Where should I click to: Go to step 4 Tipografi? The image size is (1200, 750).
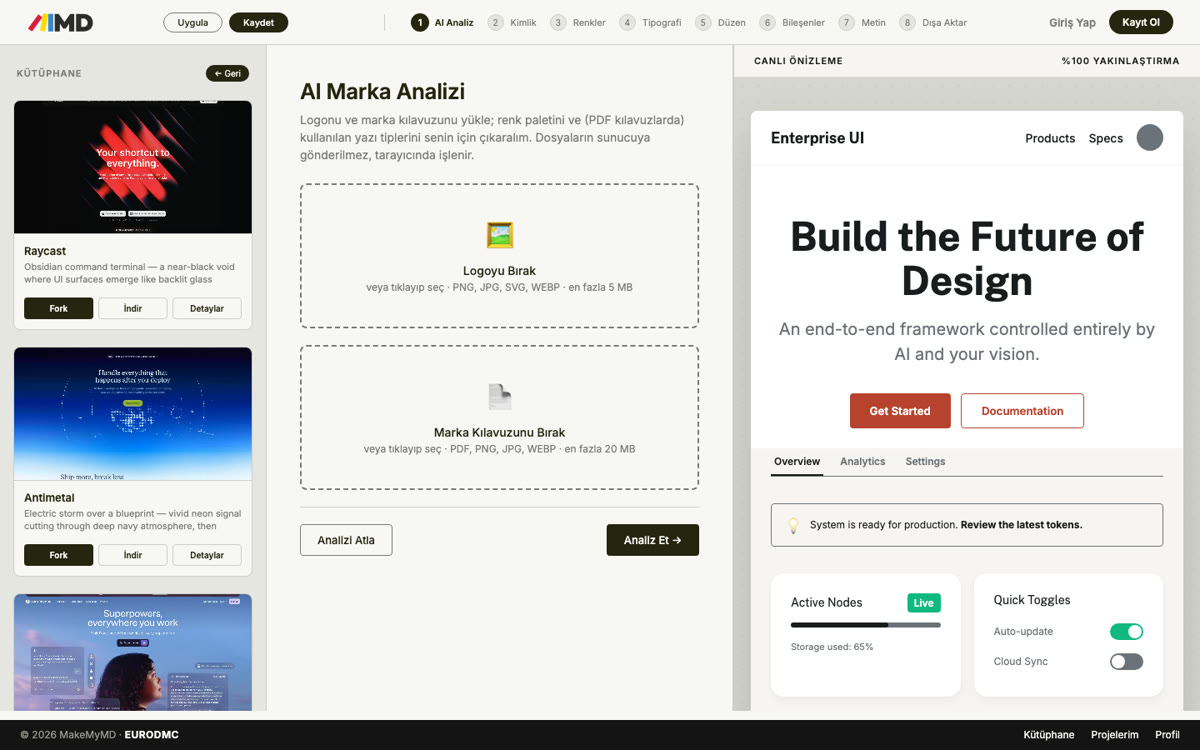coord(651,22)
